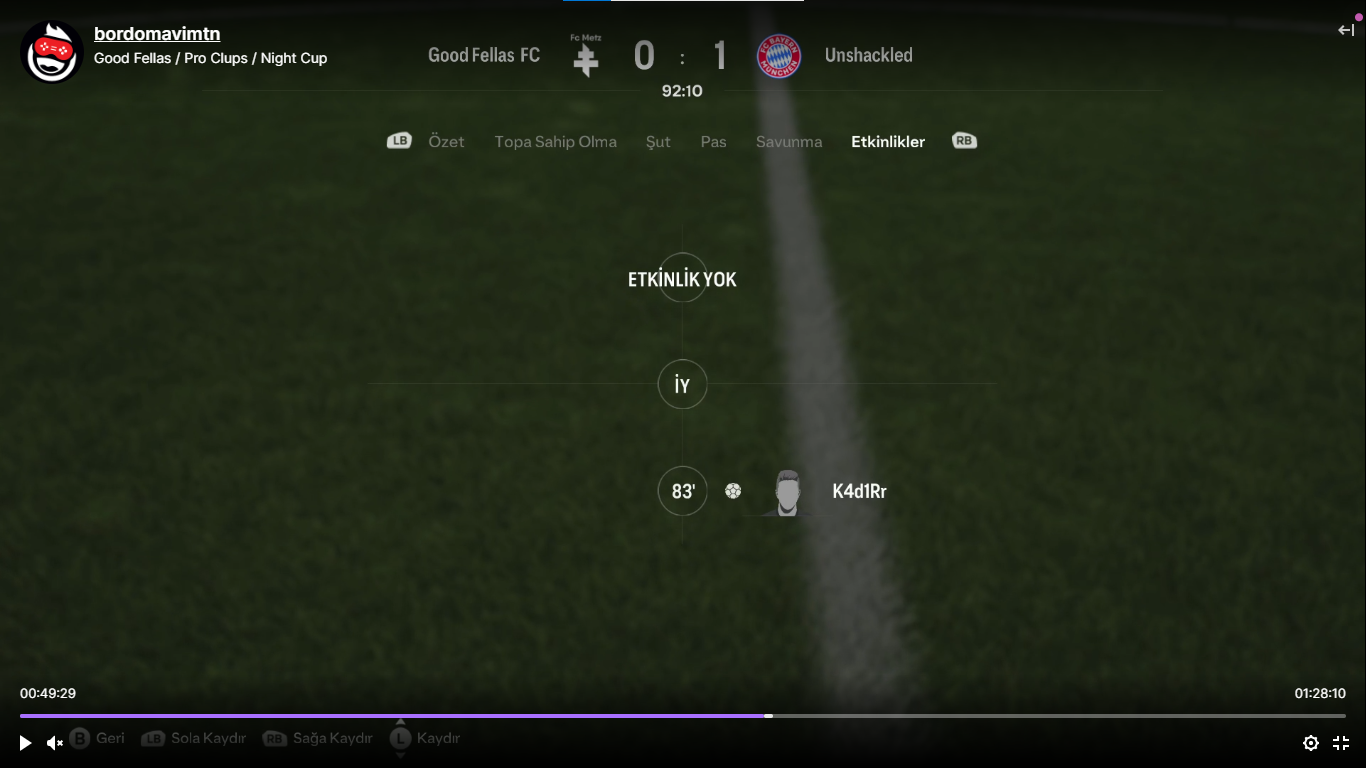Play the video

tap(25, 743)
